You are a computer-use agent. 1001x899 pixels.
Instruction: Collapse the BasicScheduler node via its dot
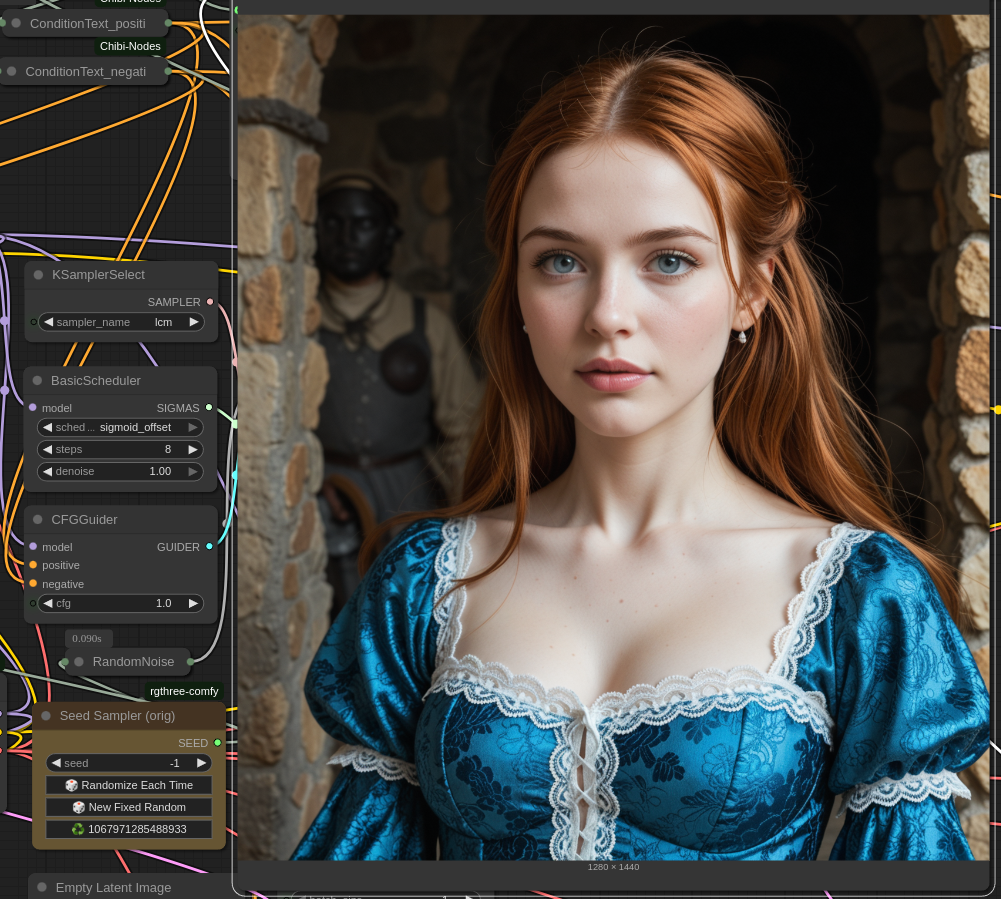click(x=38, y=381)
